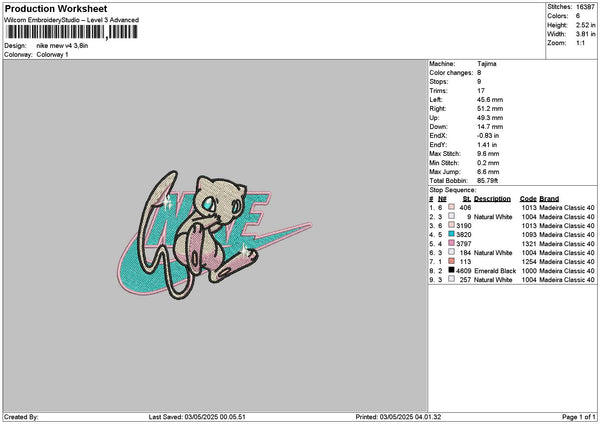
Task: Select code 1000 in the stop sequence
Action: pos(529,271)
